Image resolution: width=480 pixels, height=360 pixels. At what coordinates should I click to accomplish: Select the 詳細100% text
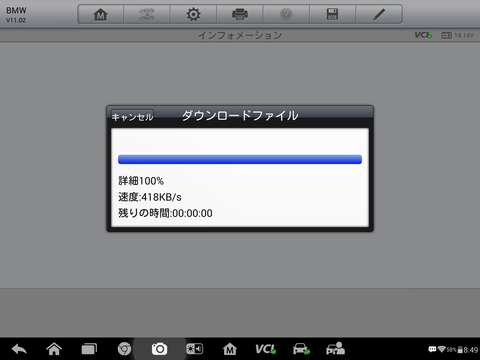tap(141, 181)
